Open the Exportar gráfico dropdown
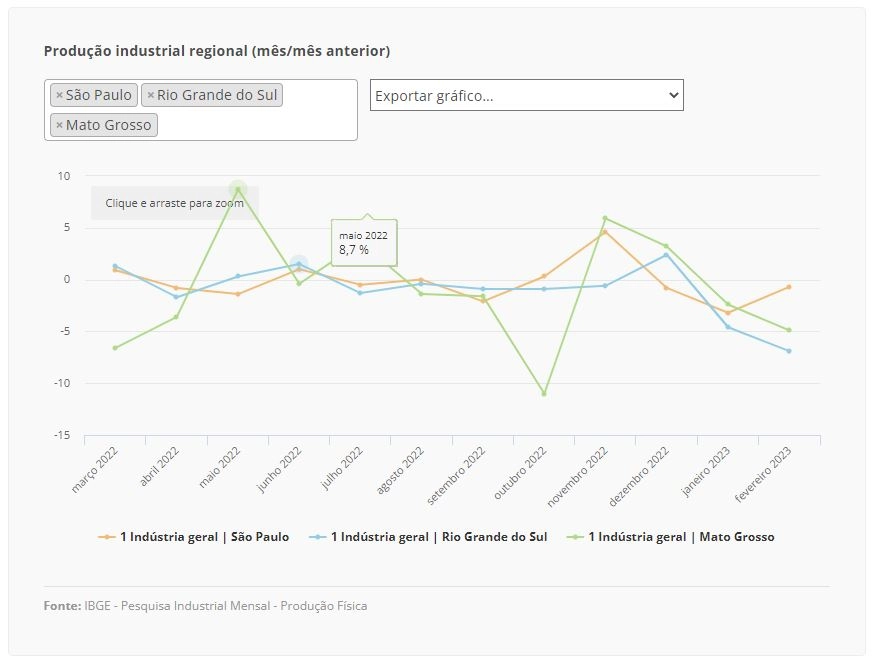The image size is (876, 663). click(x=526, y=95)
